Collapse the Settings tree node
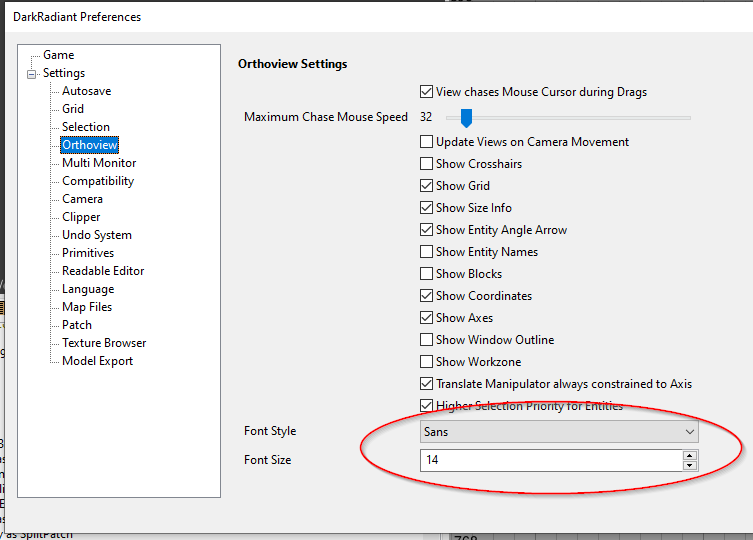The image size is (753, 540). point(32,73)
